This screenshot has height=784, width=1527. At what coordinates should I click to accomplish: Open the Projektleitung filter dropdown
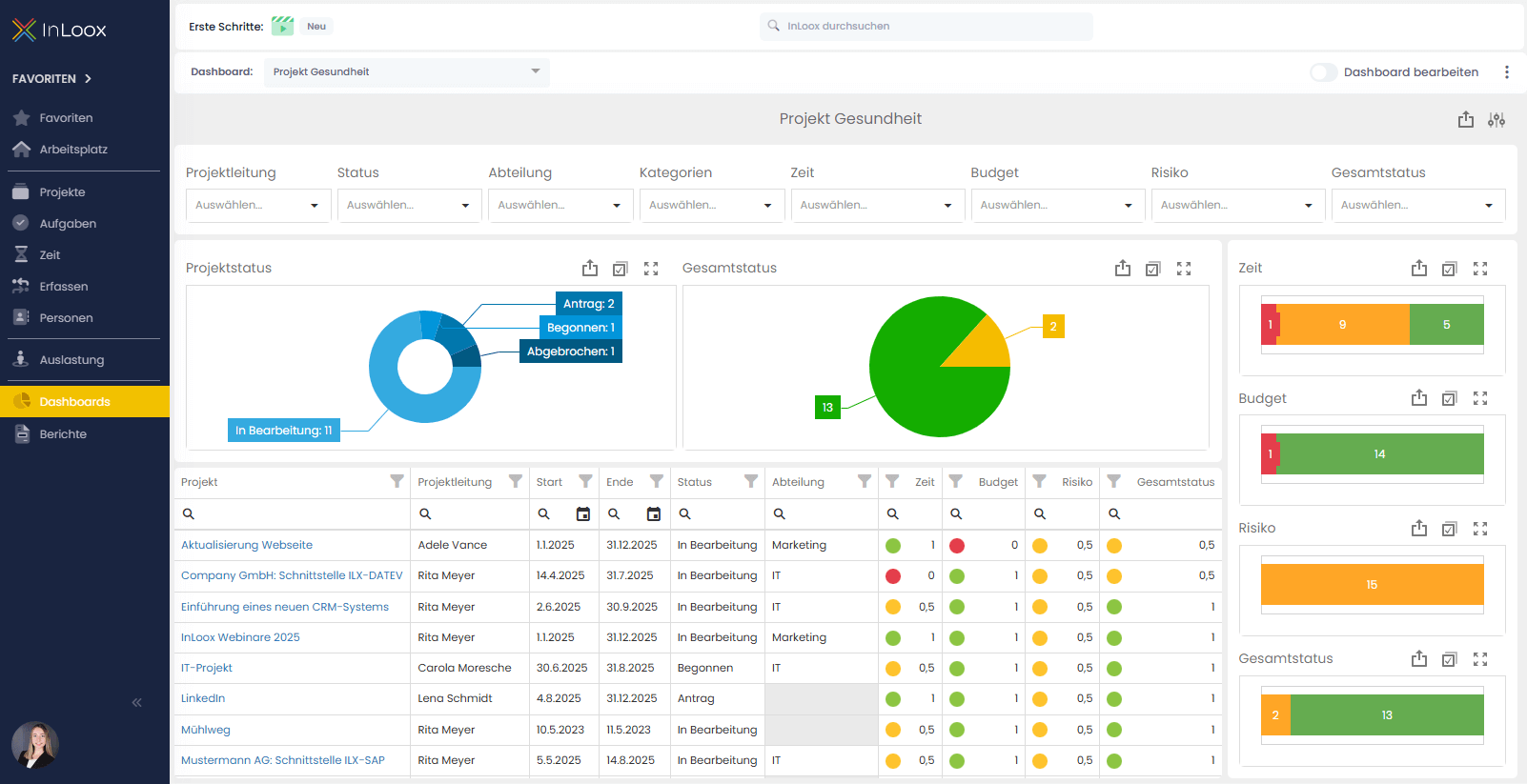(257, 206)
